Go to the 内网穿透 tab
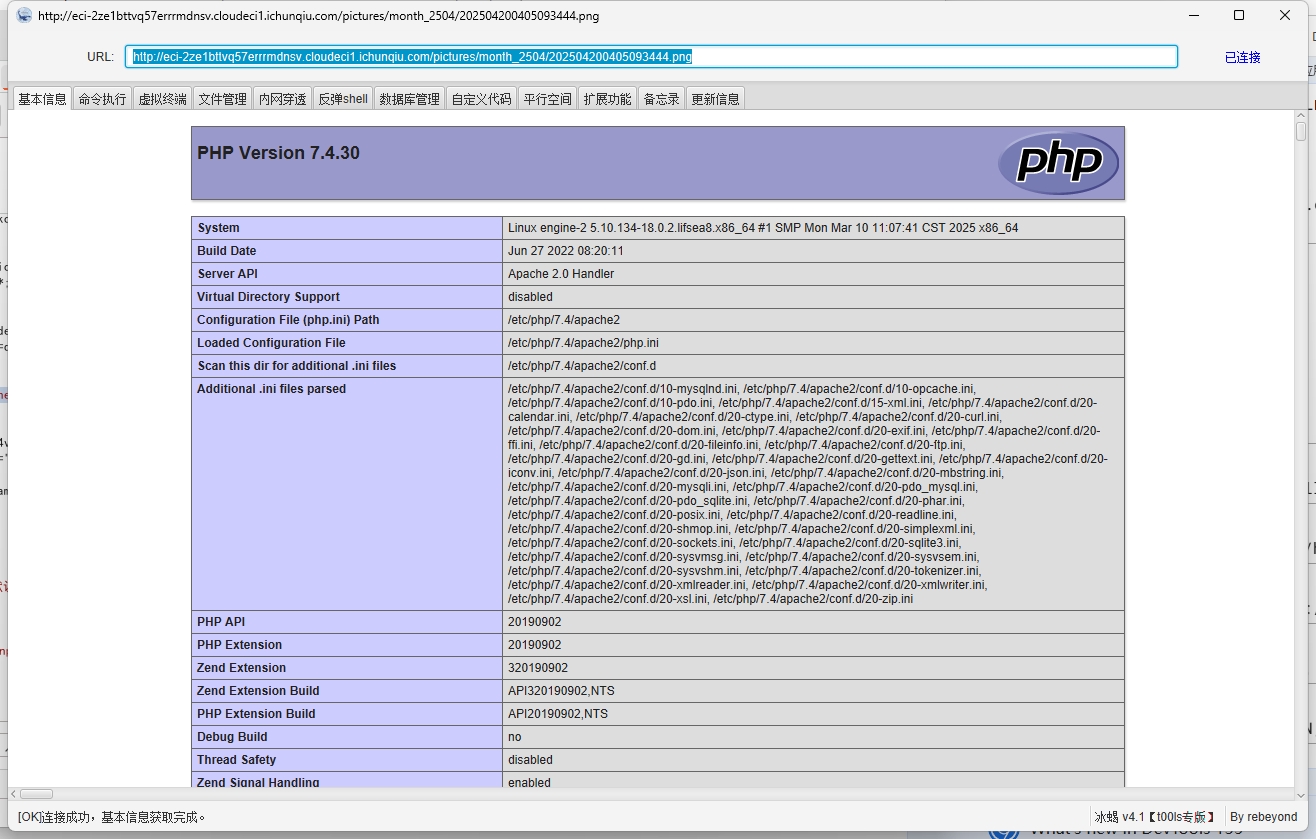 tap(282, 99)
